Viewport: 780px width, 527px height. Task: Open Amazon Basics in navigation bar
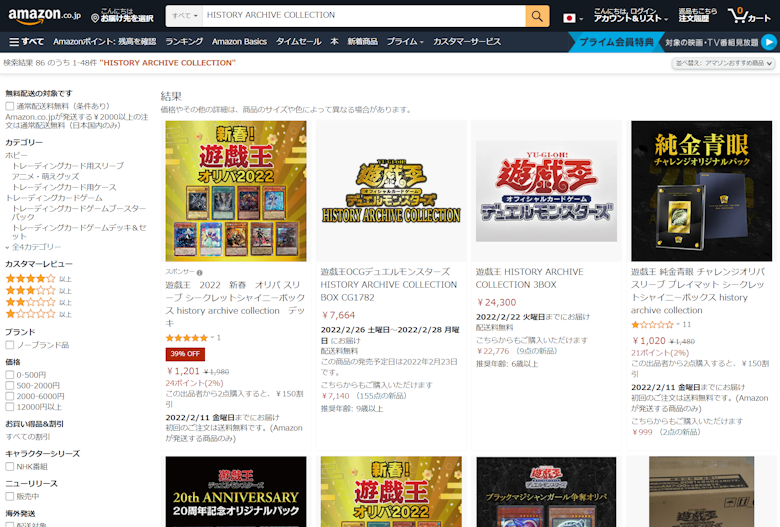(239, 42)
